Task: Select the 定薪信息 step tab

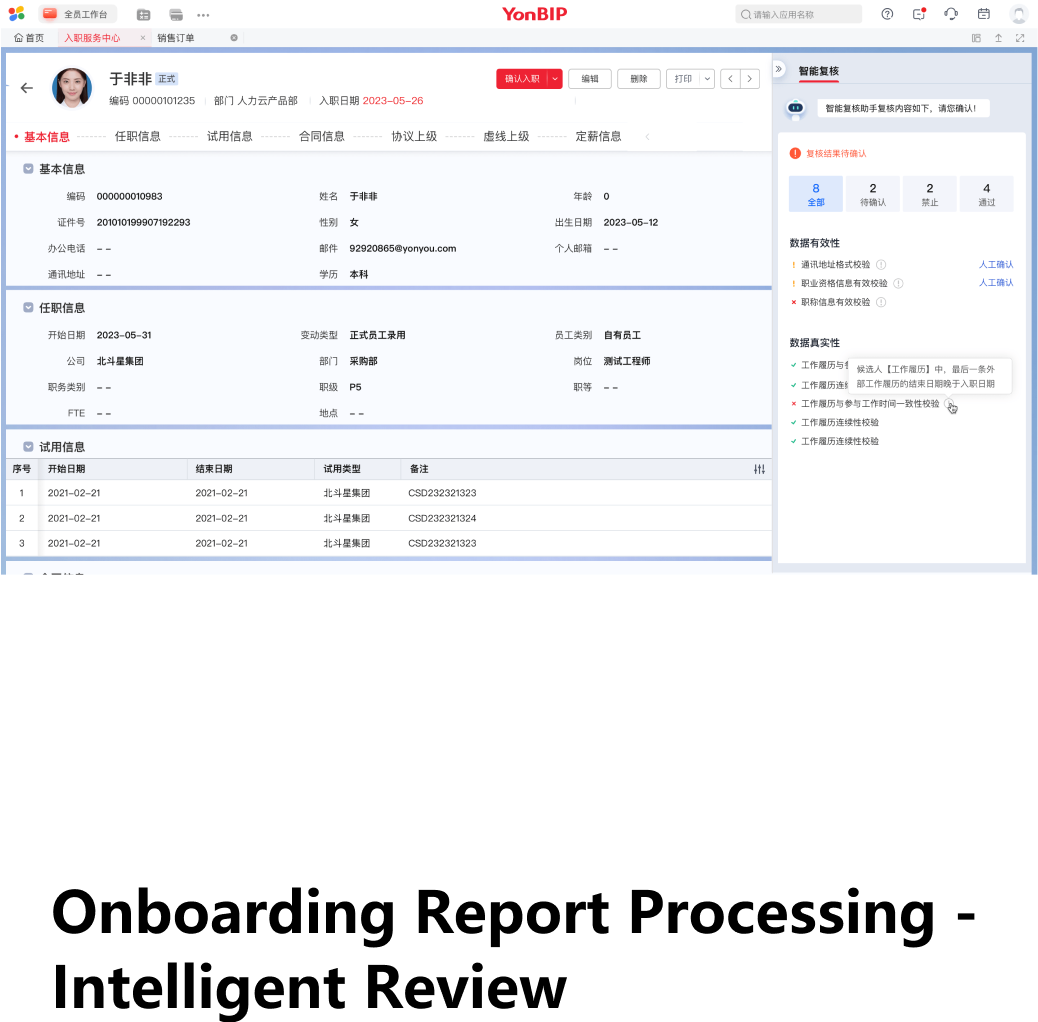Action: pos(598,136)
